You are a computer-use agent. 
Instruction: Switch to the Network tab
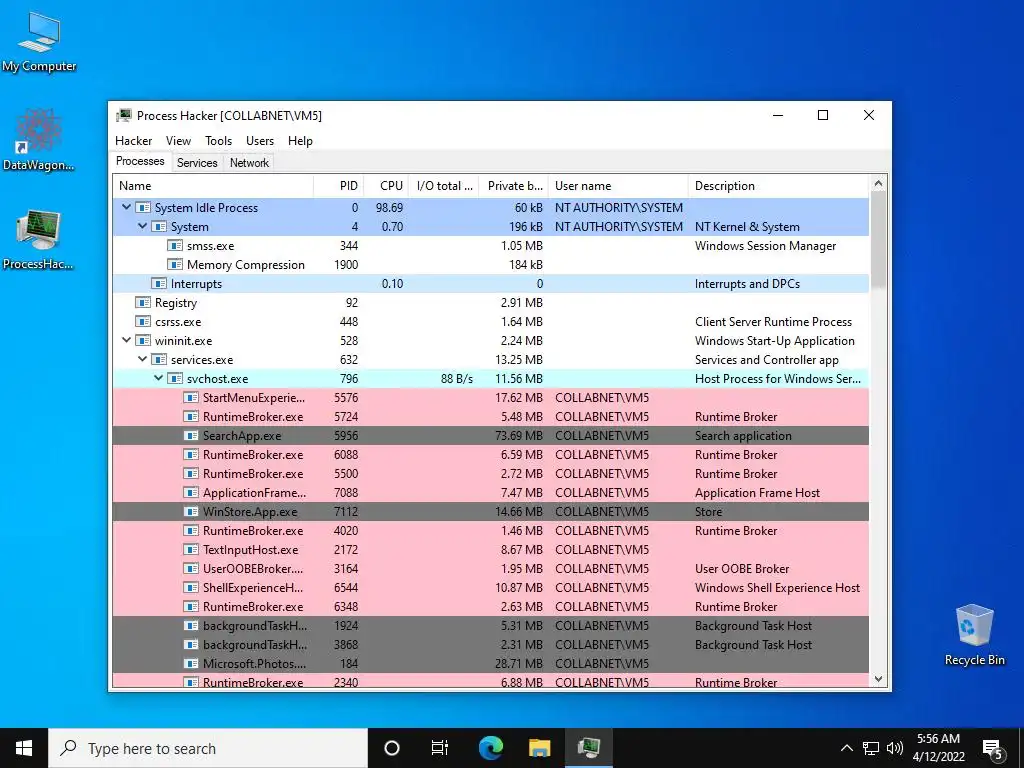[249, 163]
